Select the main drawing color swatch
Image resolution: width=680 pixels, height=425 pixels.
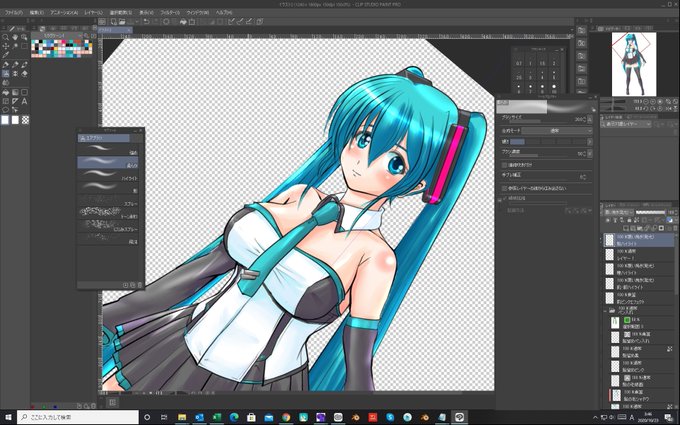(x=5, y=120)
